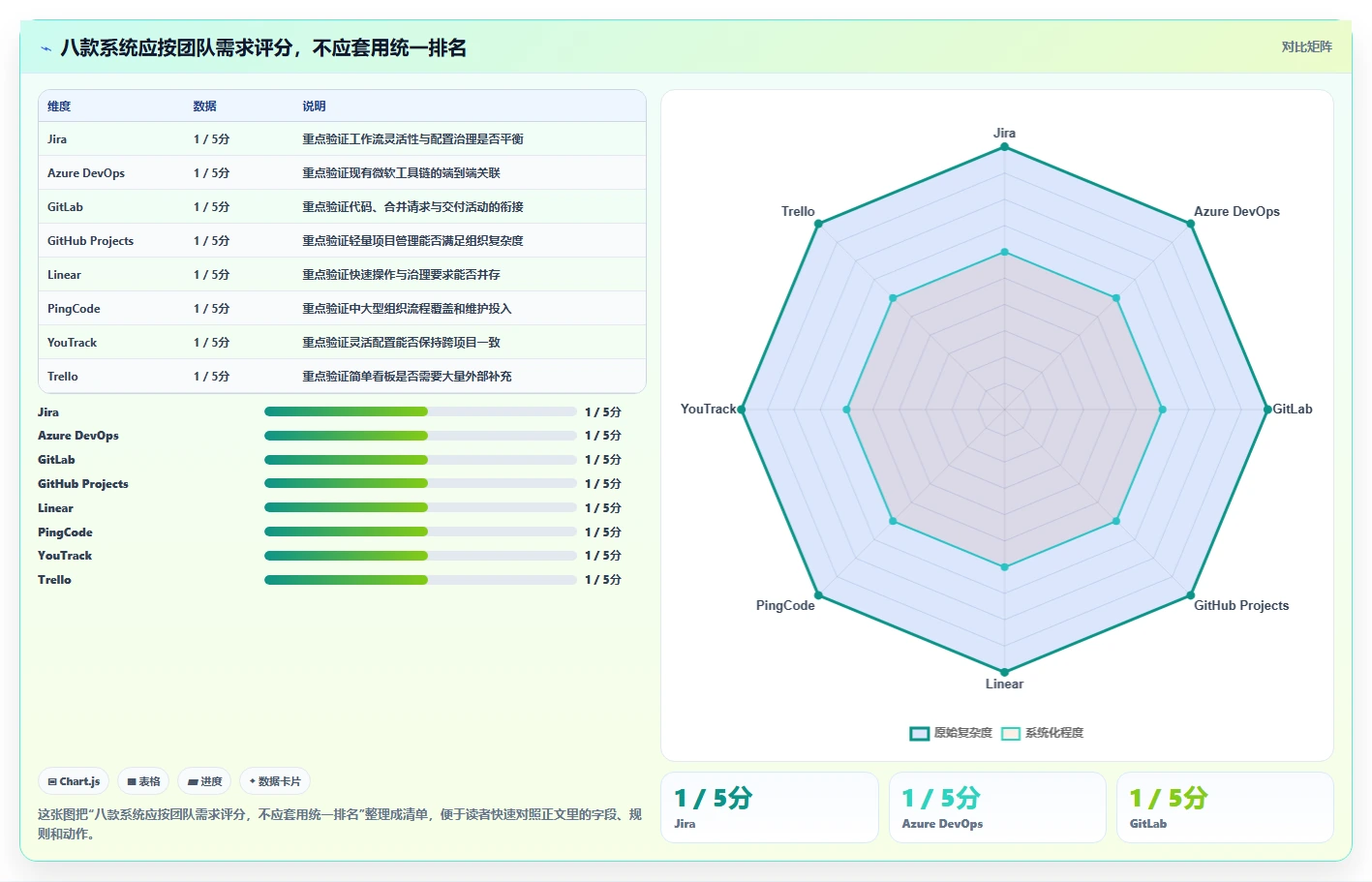
Task: Click description 重点验证工作流灵活性与配置治理是否平衡
Action: click(412, 139)
